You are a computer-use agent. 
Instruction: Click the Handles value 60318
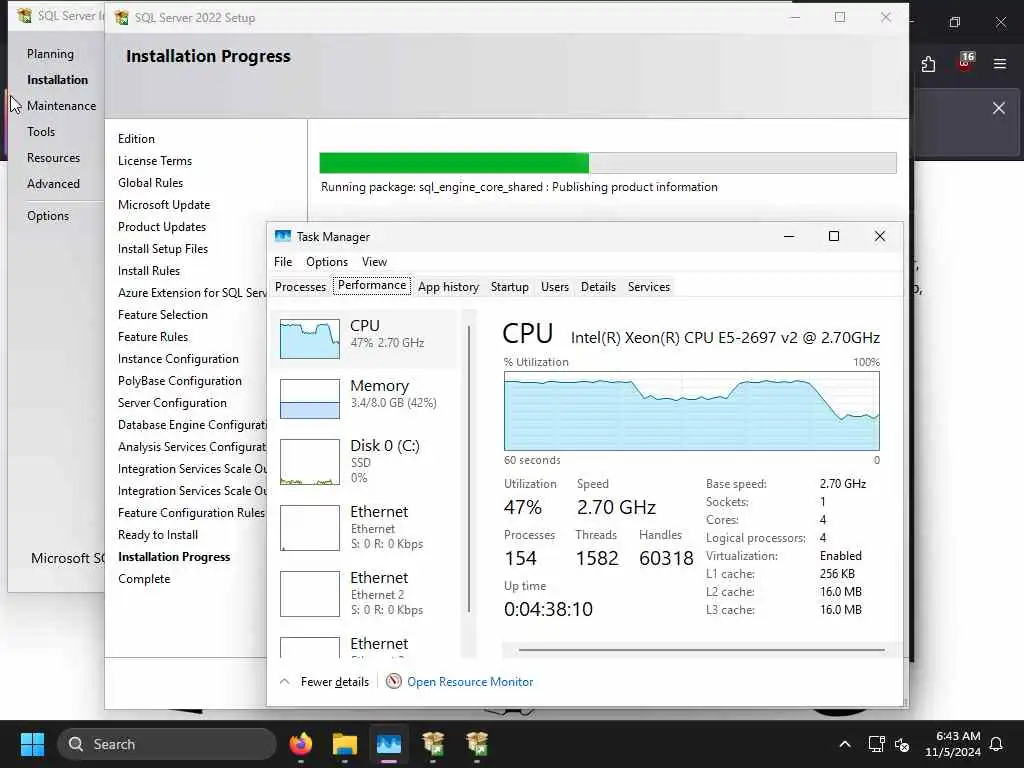click(666, 558)
